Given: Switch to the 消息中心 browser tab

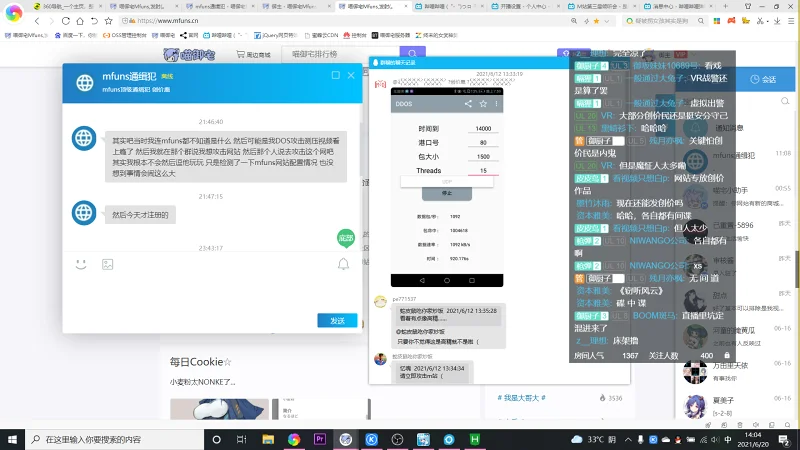Looking at the screenshot, I should [677, 7].
